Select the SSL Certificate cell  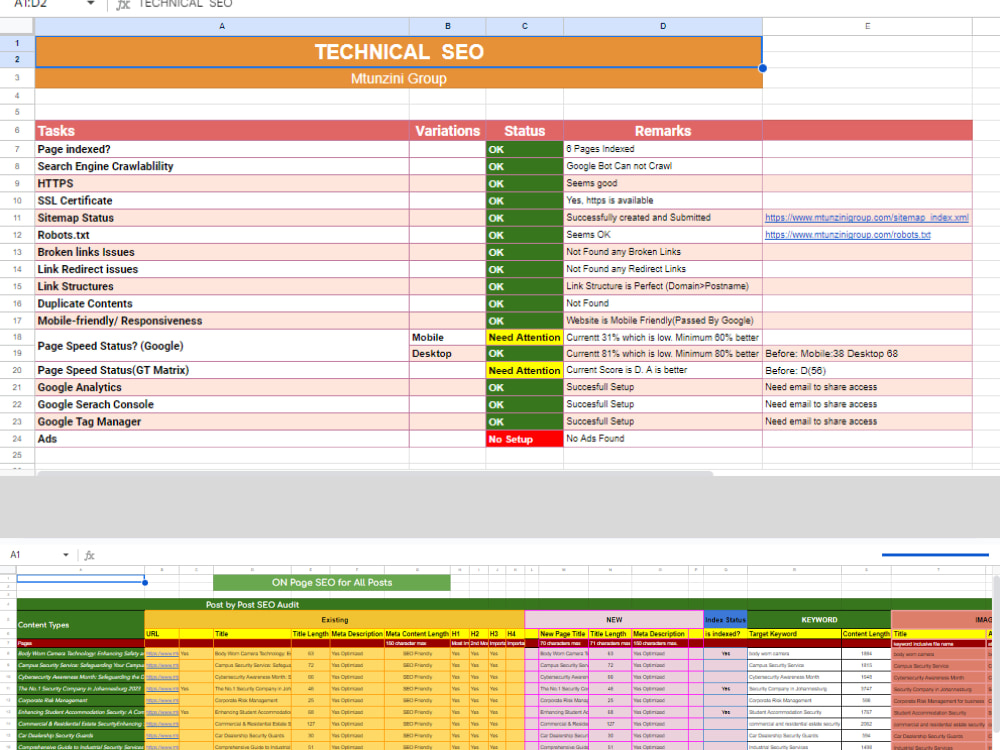222,201
